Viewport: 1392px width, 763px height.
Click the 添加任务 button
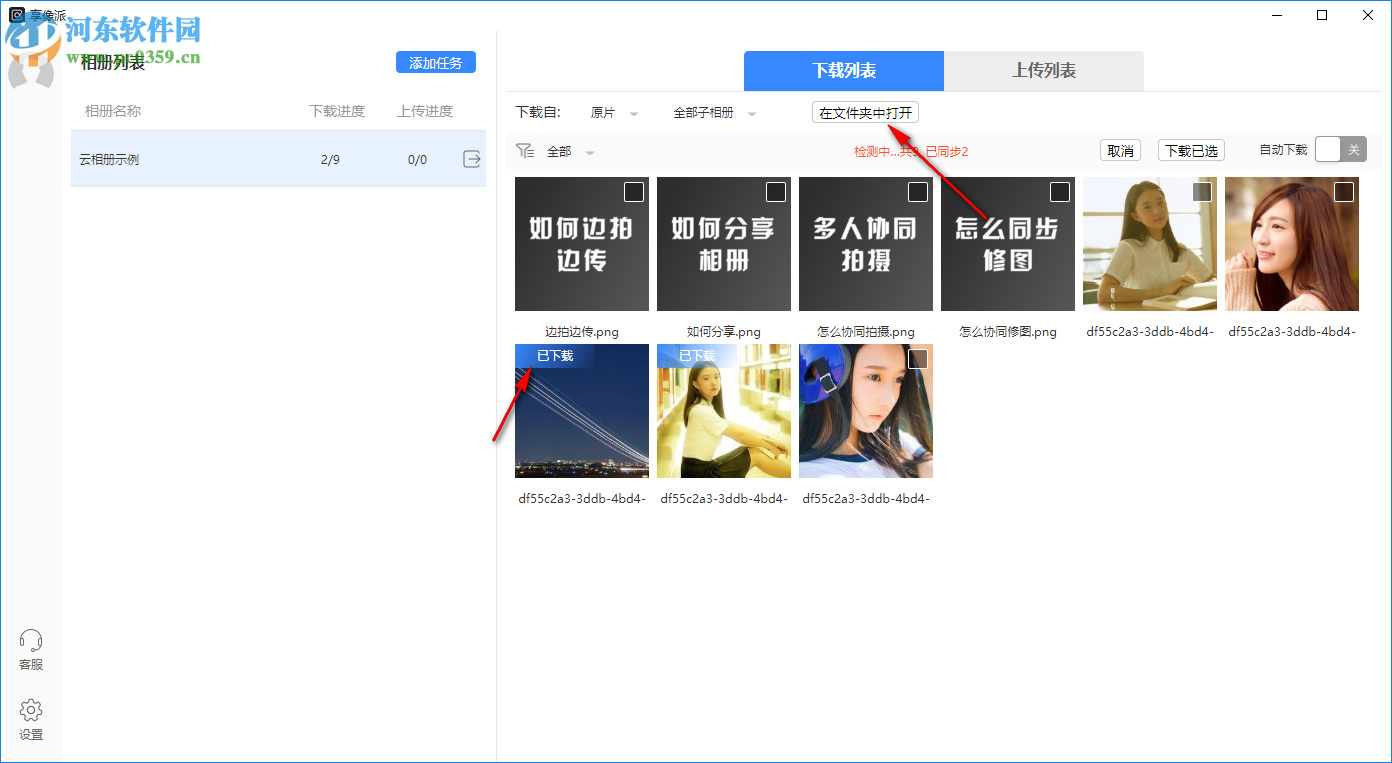435,62
